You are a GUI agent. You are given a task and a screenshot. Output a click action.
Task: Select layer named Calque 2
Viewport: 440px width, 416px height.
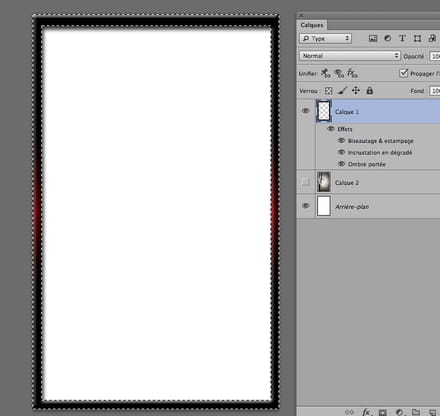347,183
